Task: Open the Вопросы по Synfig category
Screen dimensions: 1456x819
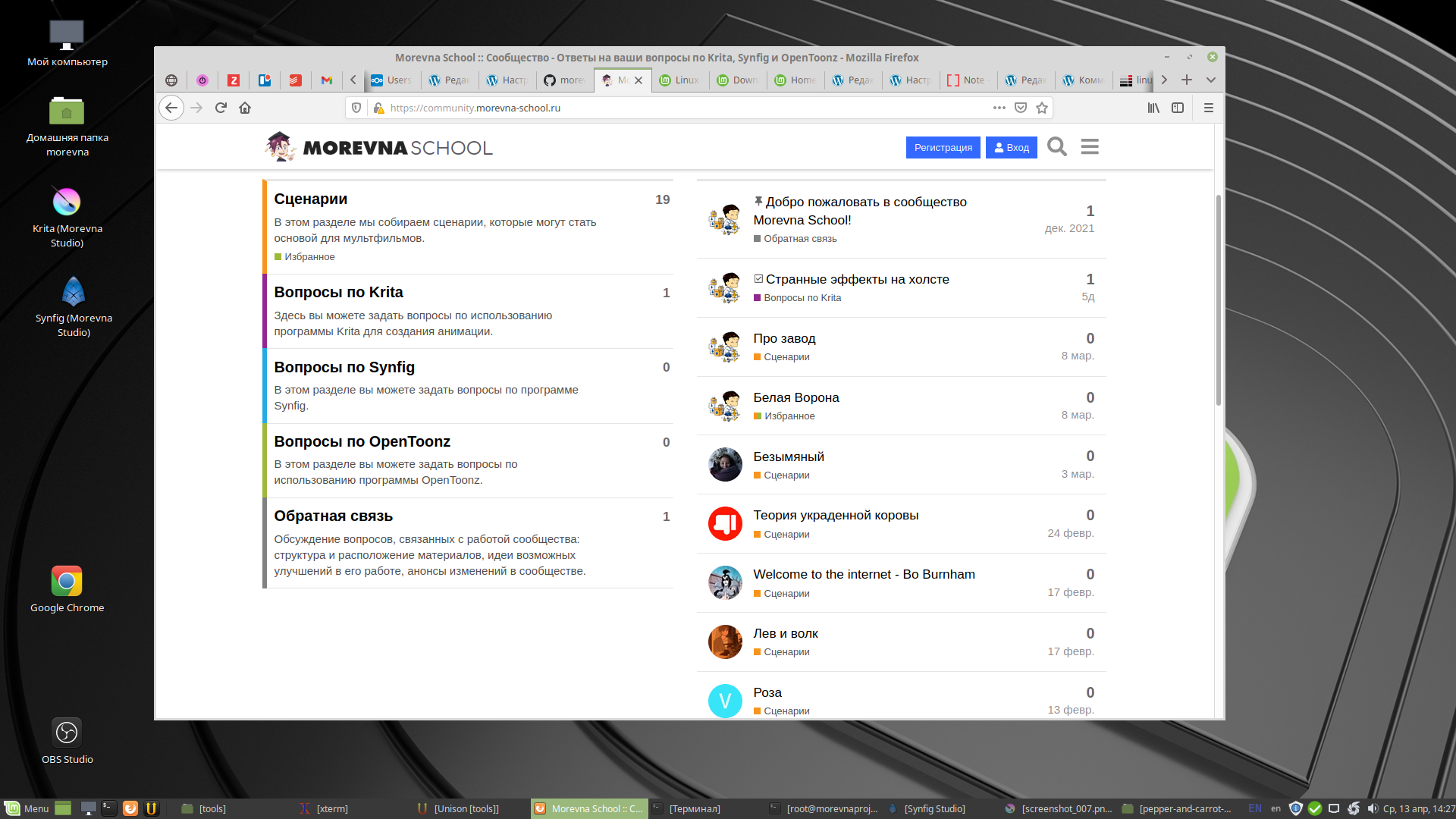Action: point(344,367)
